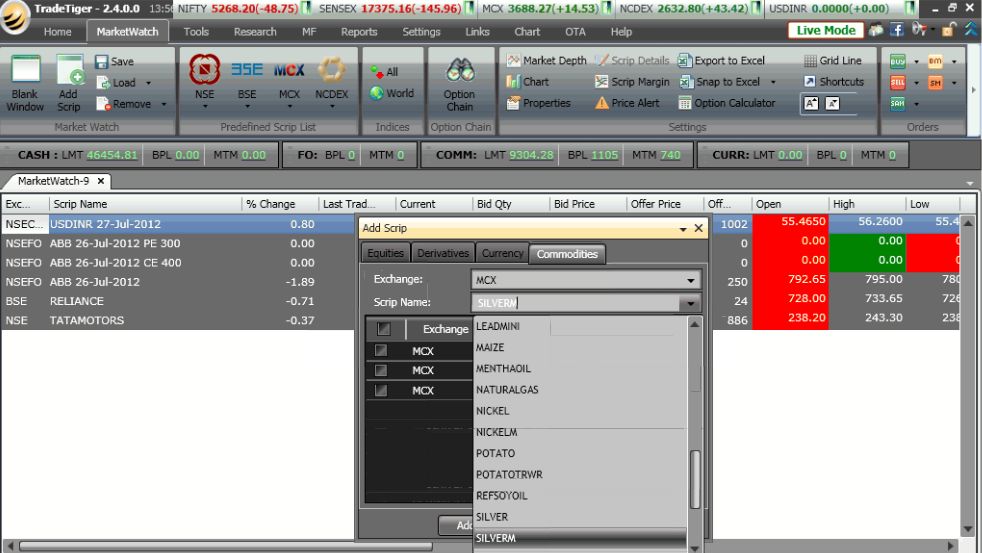The width and height of the screenshot is (982, 553).
Task: Tick the first MCX row checkbox
Action: pos(381,351)
